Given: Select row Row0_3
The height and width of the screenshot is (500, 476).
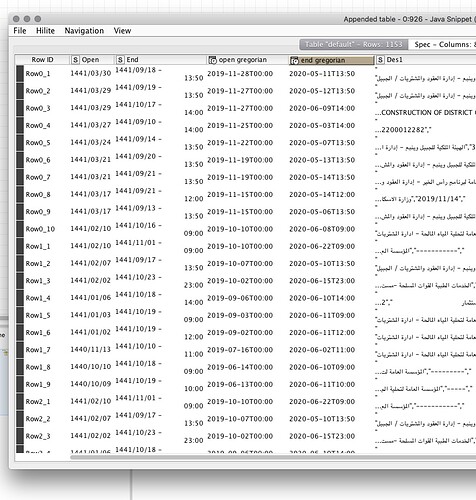Looking at the screenshot, I should click(38, 108).
